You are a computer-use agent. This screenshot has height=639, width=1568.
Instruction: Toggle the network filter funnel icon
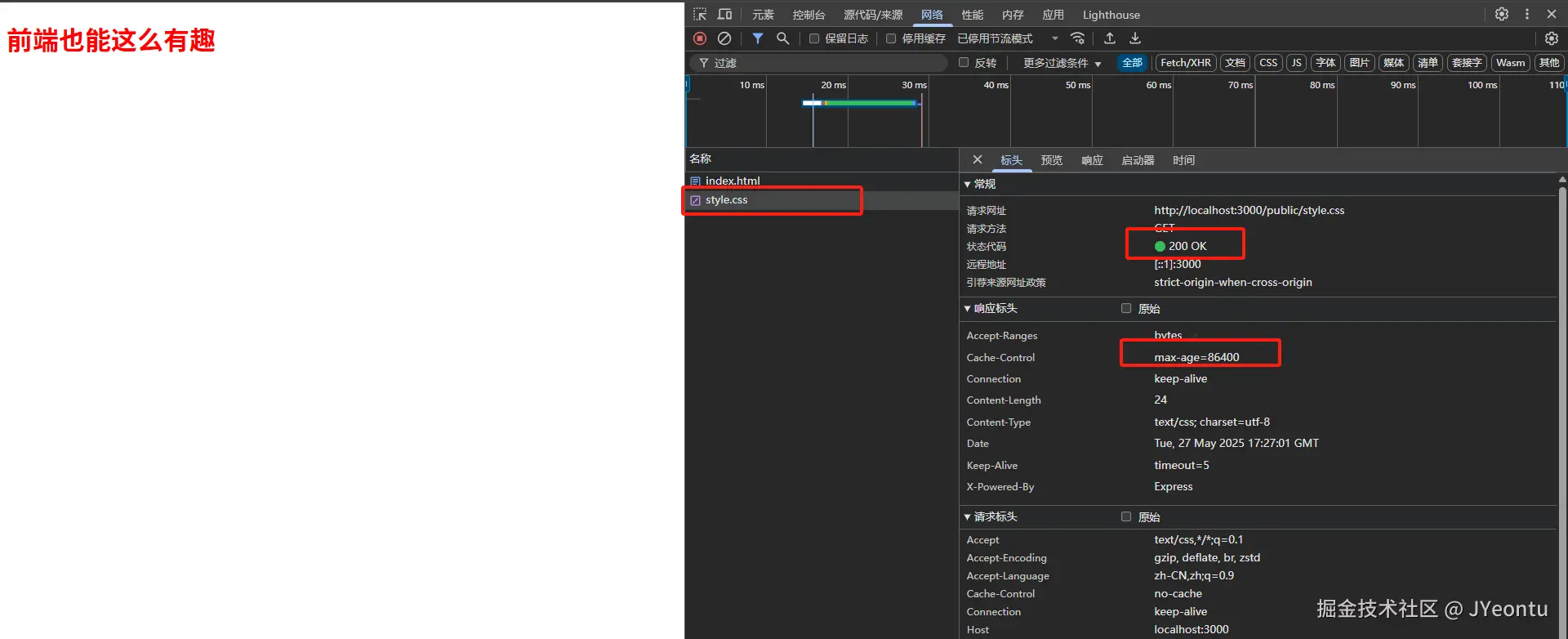tap(758, 38)
